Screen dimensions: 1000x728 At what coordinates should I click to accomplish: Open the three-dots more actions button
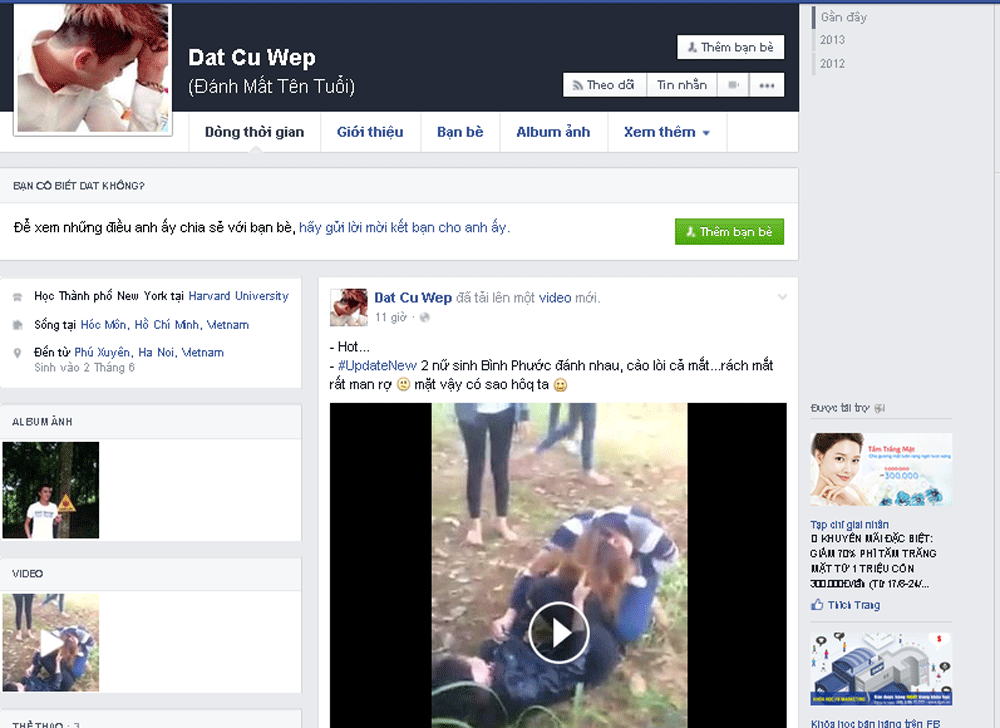(767, 86)
